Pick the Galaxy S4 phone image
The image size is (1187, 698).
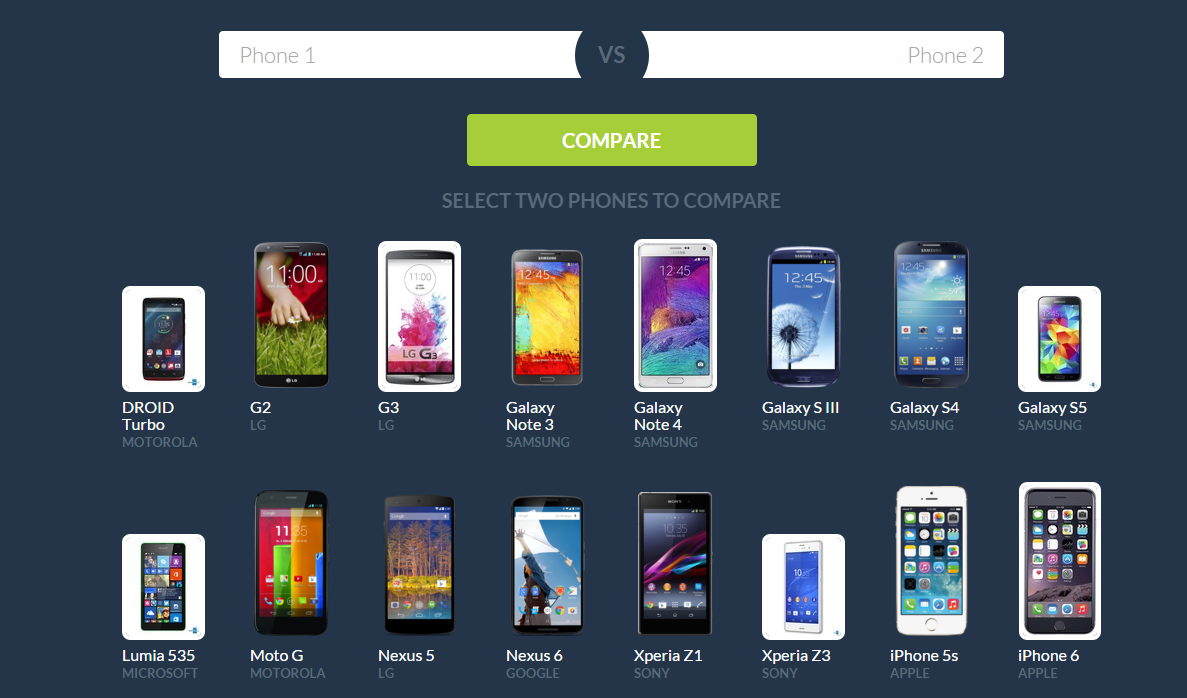(x=931, y=315)
